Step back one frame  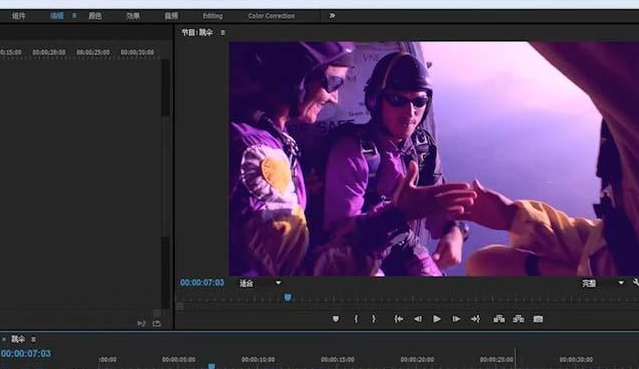pyautogui.click(x=418, y=319)
